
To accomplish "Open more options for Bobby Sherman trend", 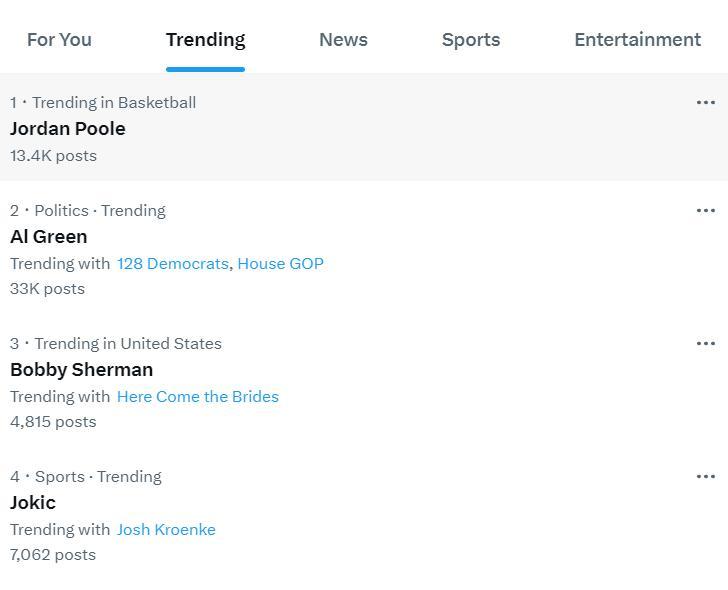I will pyautogui.click(x=705, y=343).
